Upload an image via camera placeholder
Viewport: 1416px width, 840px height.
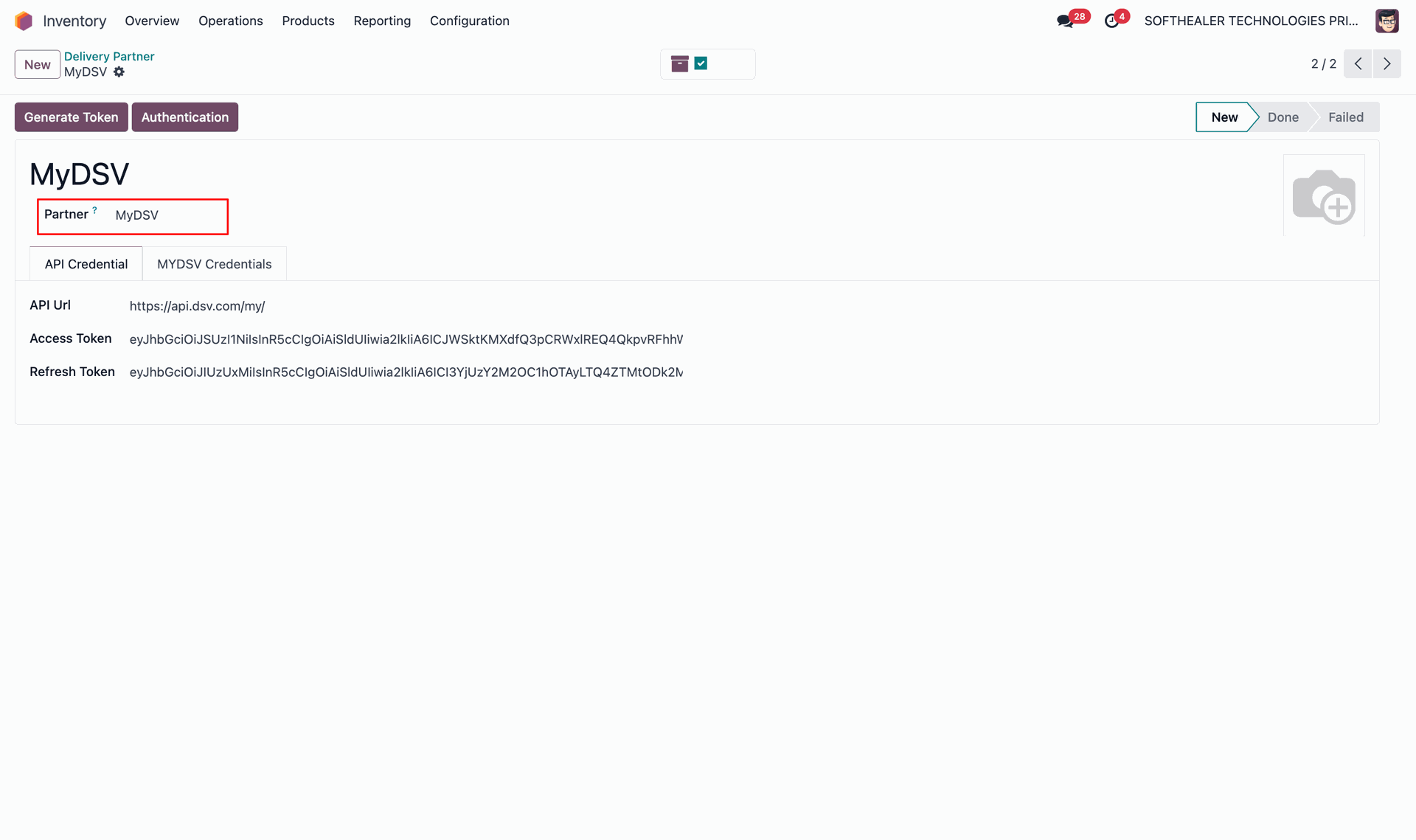coord(1324,195)
